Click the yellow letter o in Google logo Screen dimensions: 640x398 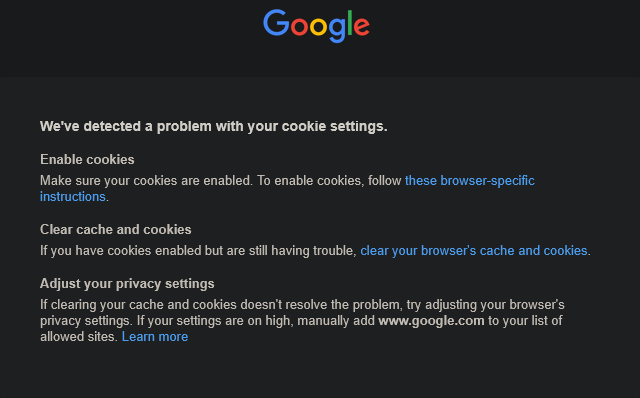click(318, 27)
